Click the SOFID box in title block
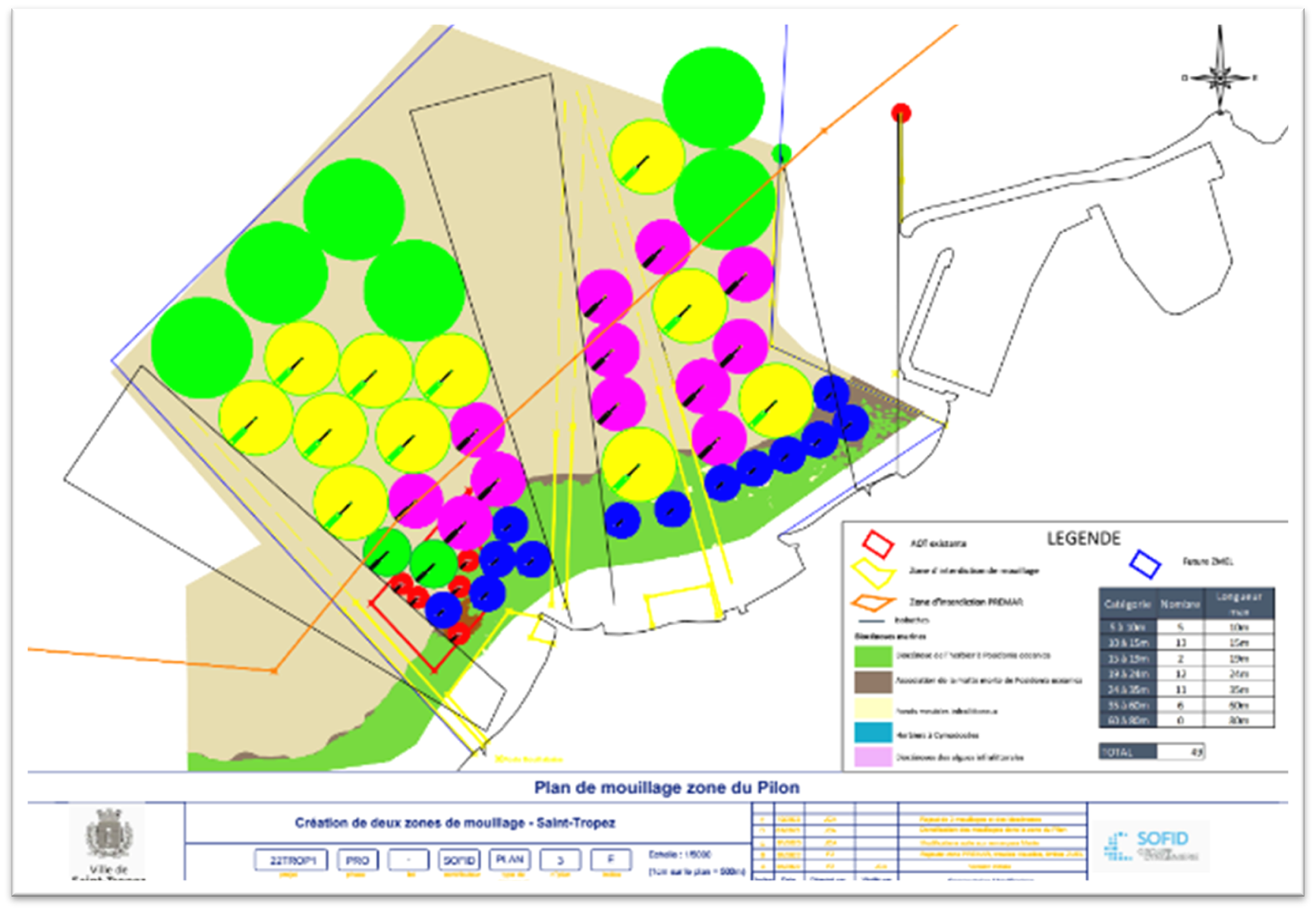 click(x=459, y=860)
